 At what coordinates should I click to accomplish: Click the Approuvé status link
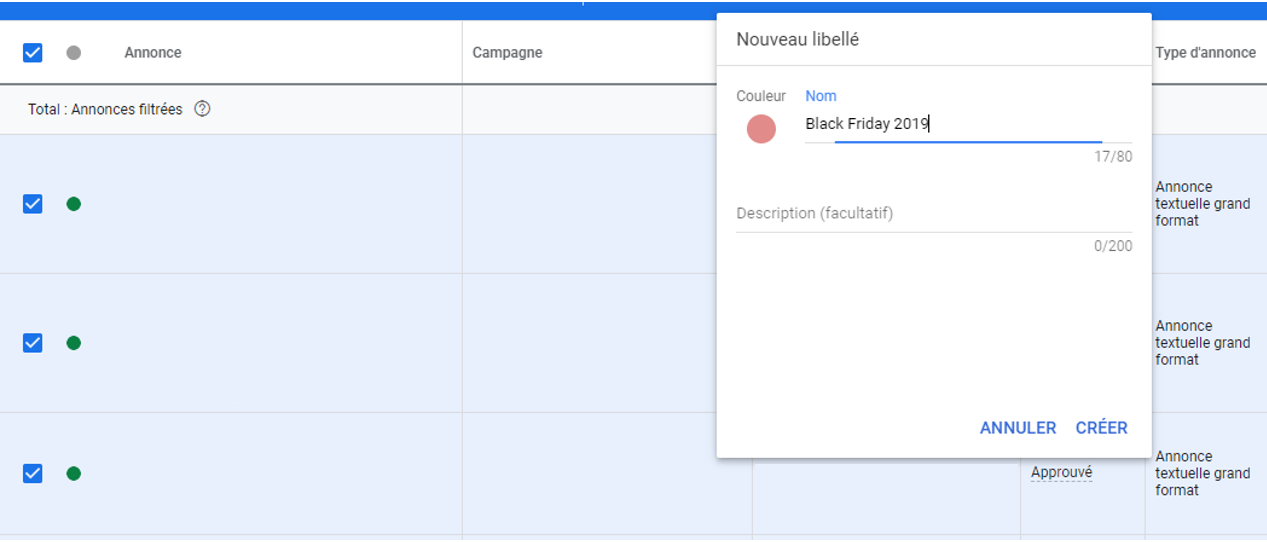[1061, 473]
